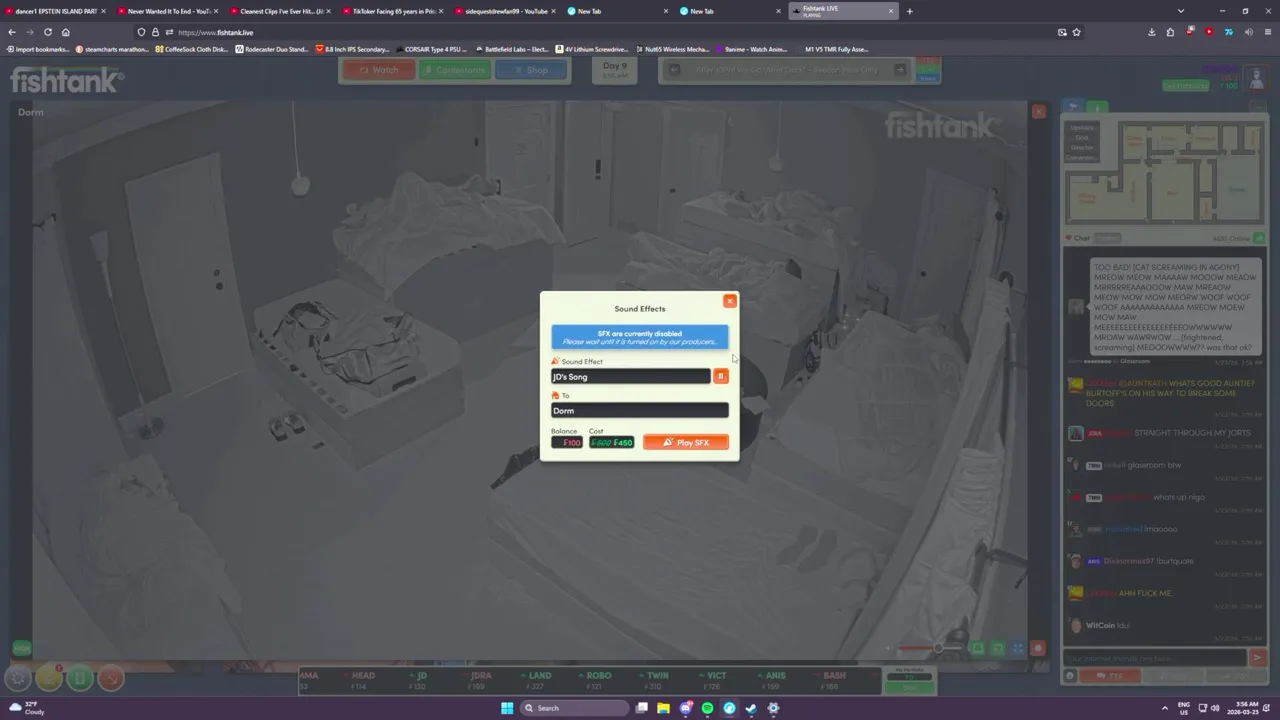Screen dimensions: 1280x720
Task: Select the green tab above the map
Action: [x=1097, y=106]
